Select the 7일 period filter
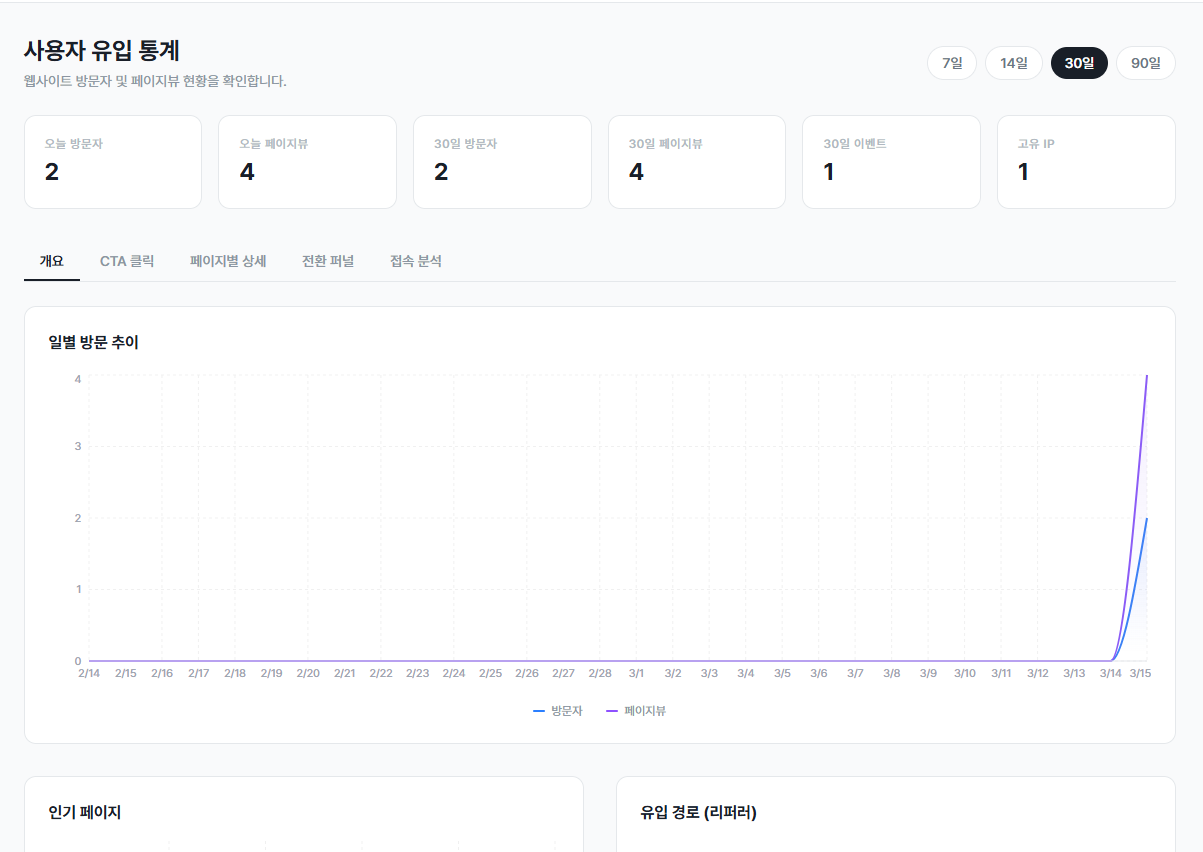This screenshot has height=852, width=1203. click(952, 63)
